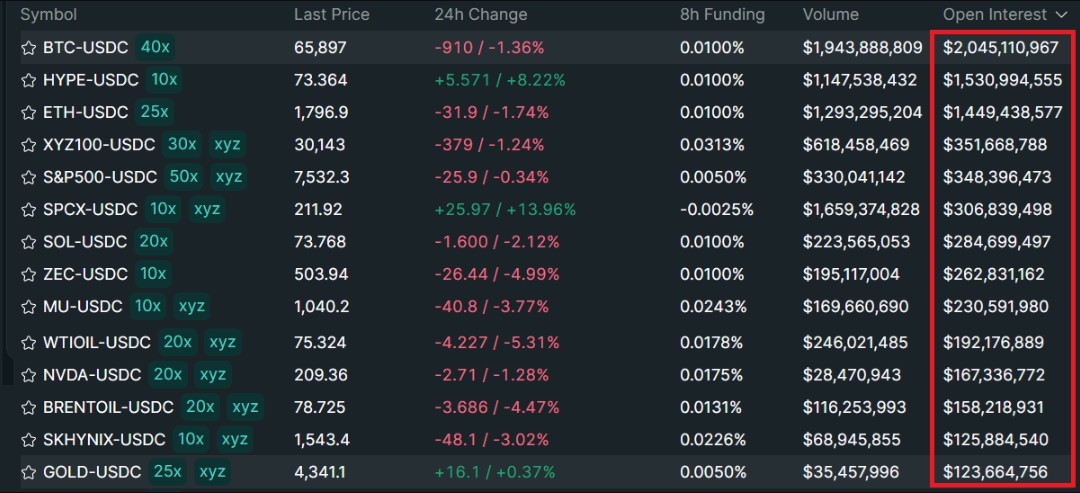Toggle favorite star on SPCX-USDC
The width and height of the screenshot is (1080, 493).
pyautogui.click(x=28, y=209)
